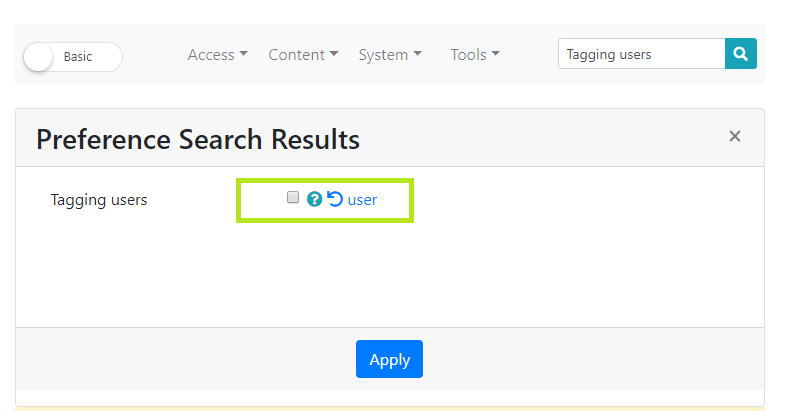Click the Preference Search Results heading
Viewport: 793px width, 411px height.
click(x=198, y=139)
